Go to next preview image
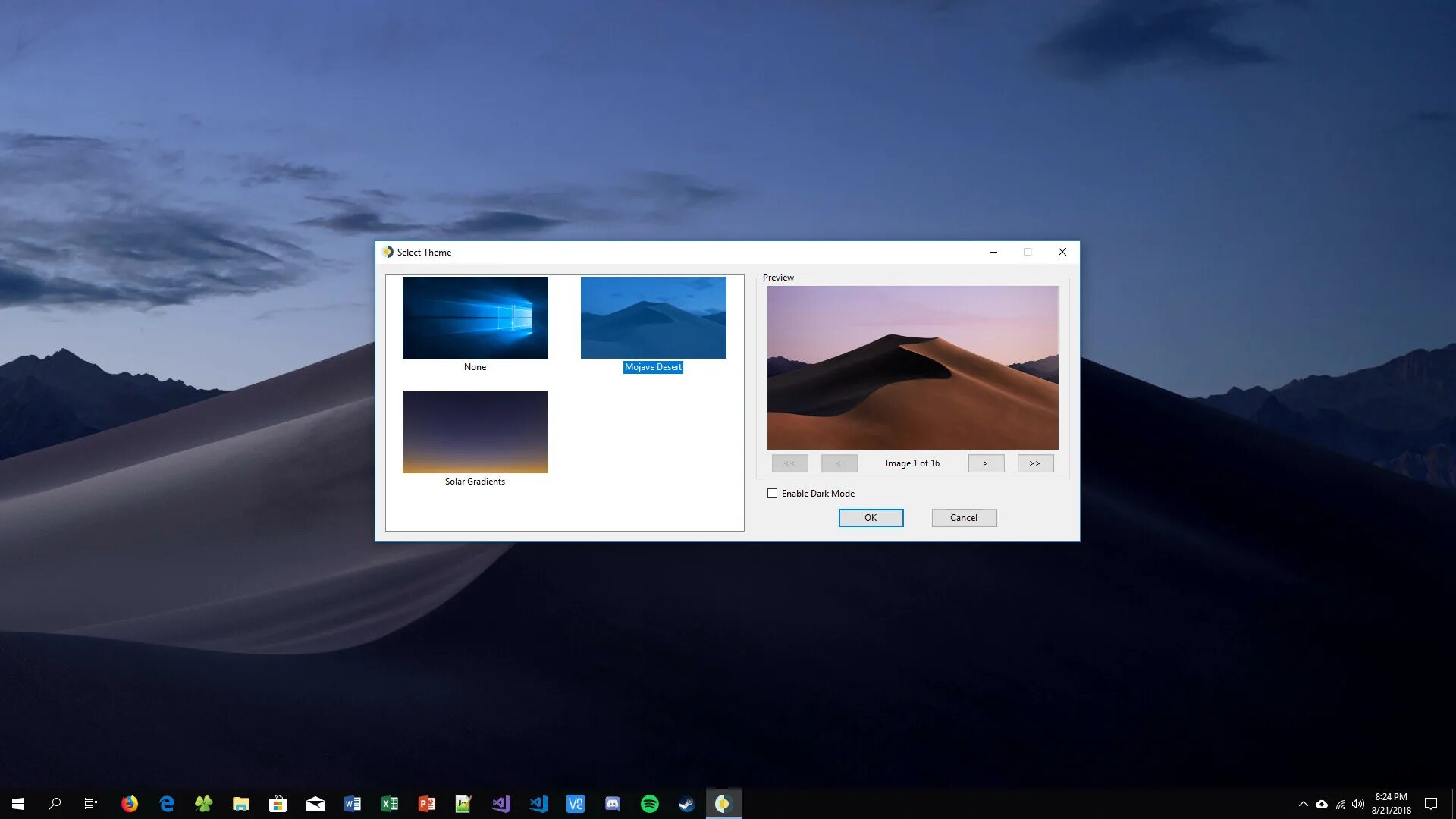1456x819 pixels. coord(986,463)
